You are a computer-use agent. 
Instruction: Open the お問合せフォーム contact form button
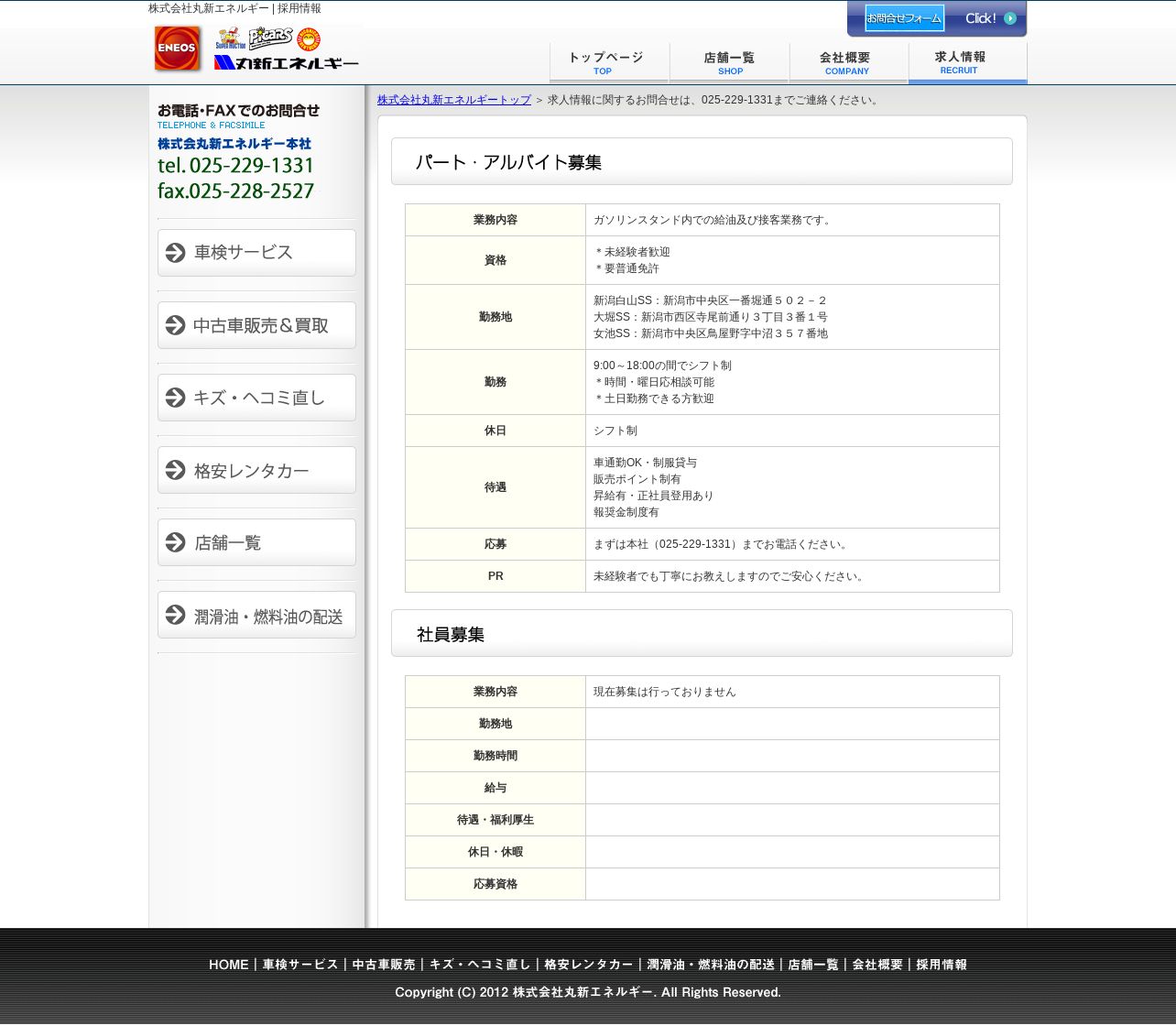[904, 18]
